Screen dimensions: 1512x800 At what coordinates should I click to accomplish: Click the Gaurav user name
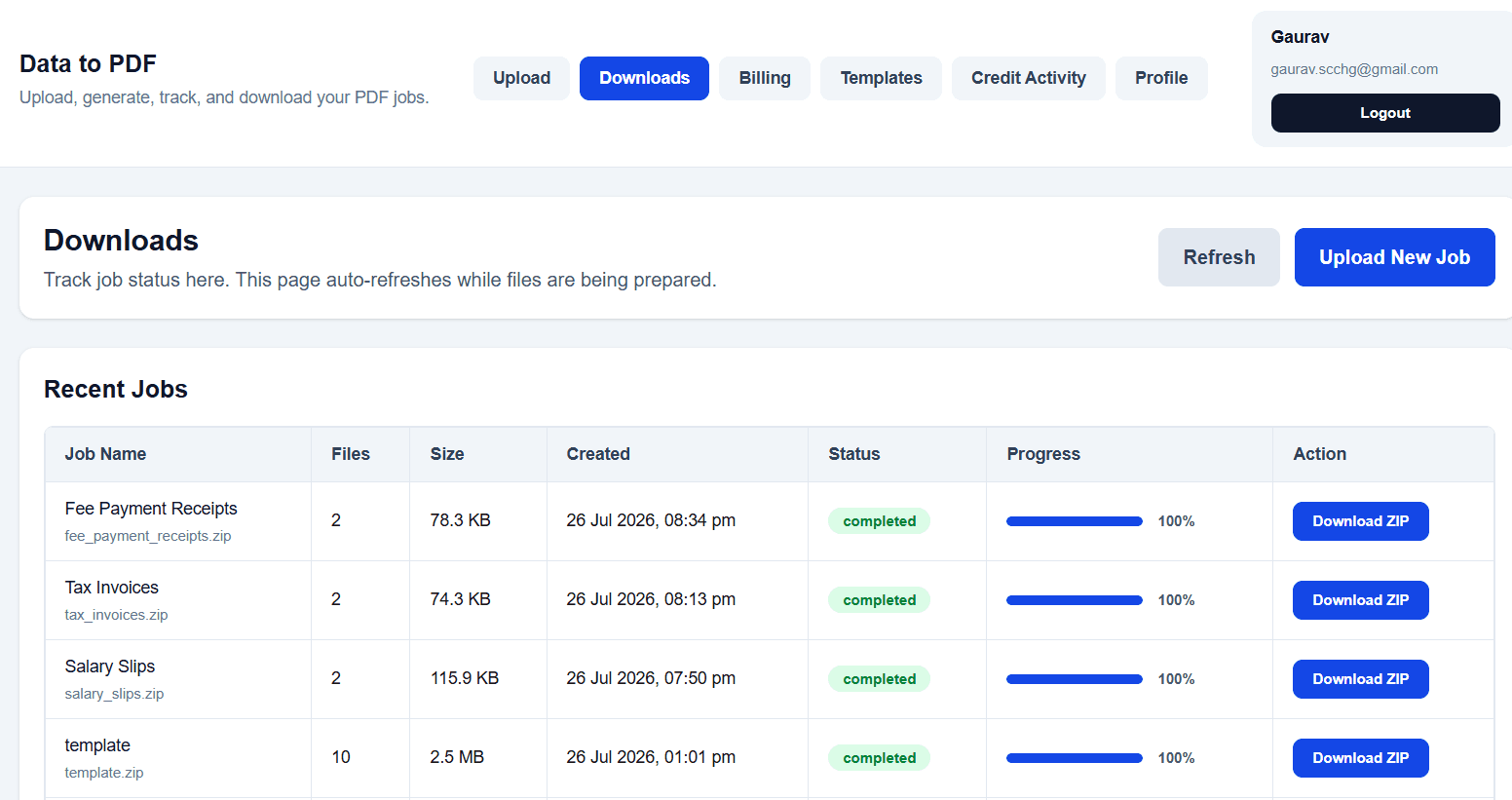click(x=1300, y=37)
